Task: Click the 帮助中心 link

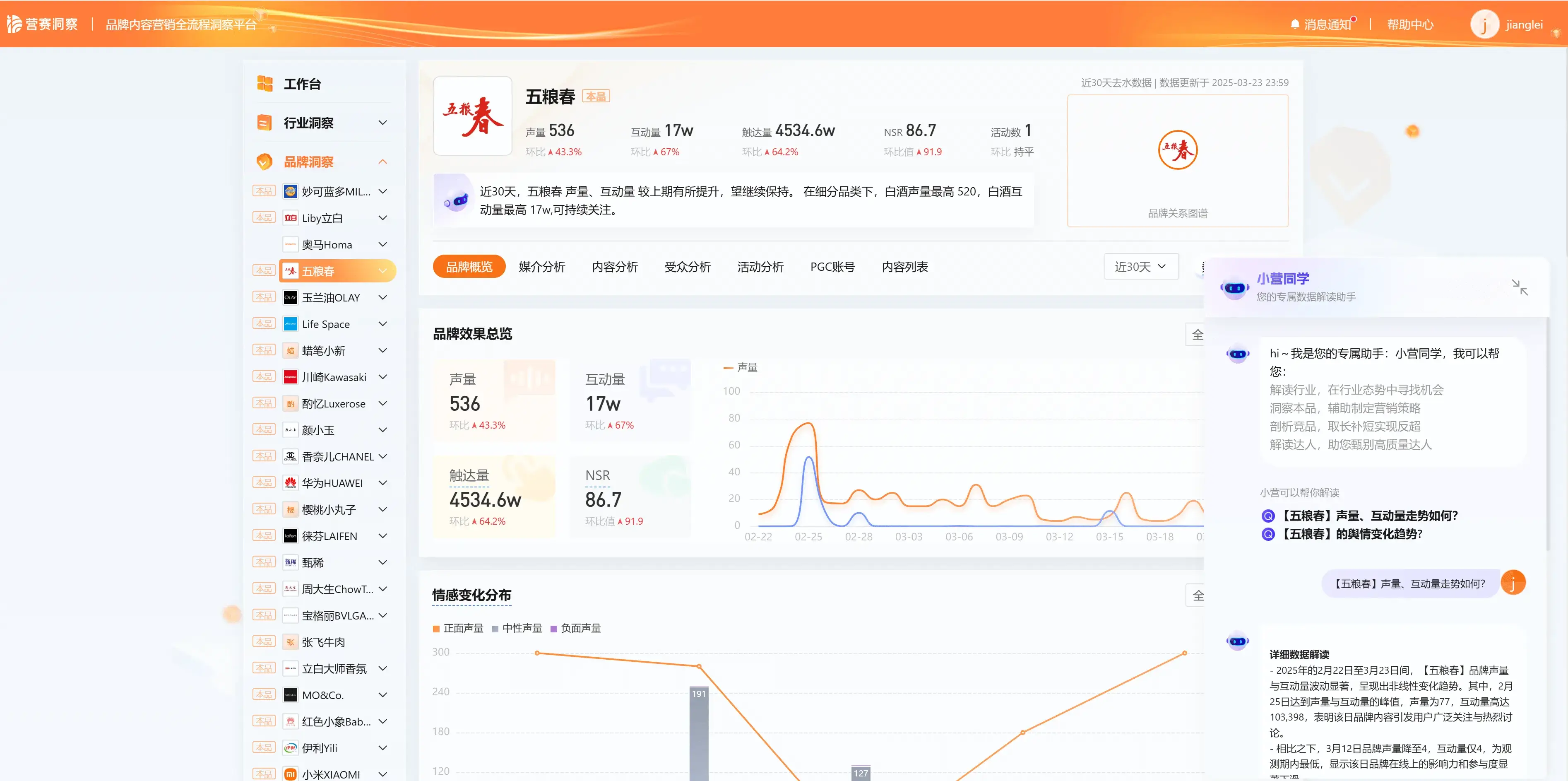Action: 1410,25
